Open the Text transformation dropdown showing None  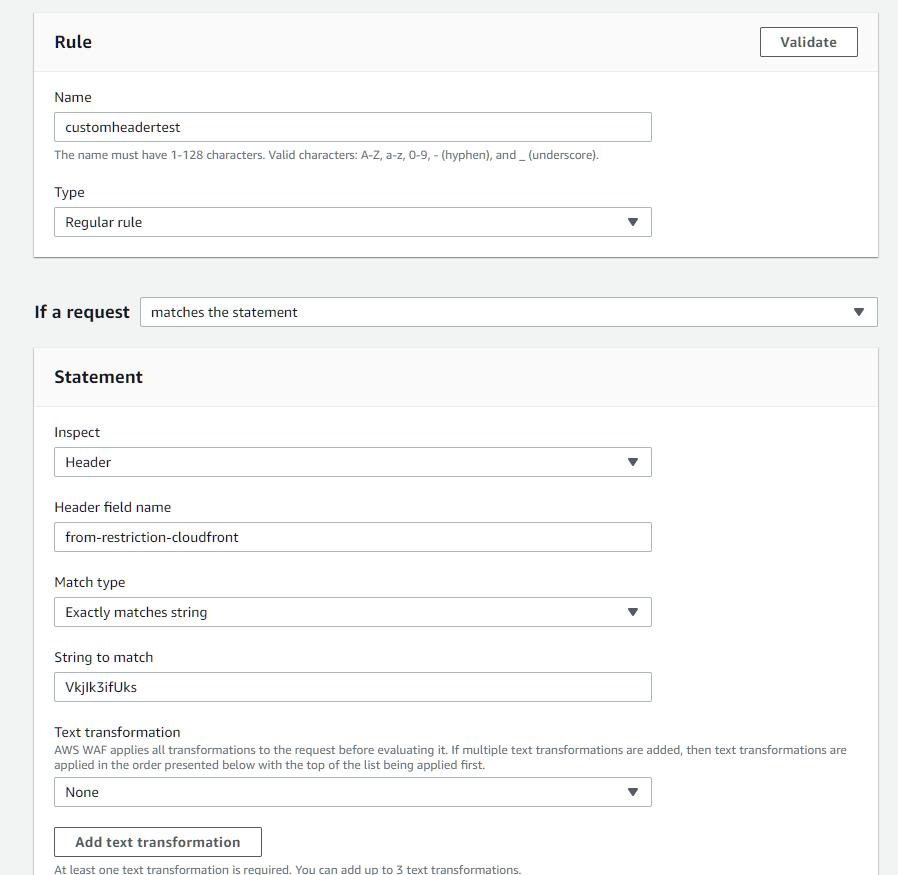(x=340, y=792)
